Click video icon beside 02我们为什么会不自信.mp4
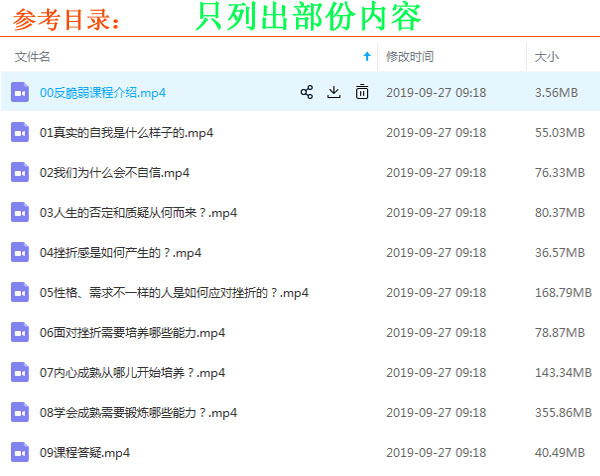The image size is (600, 476). click(x=19, y=172)
